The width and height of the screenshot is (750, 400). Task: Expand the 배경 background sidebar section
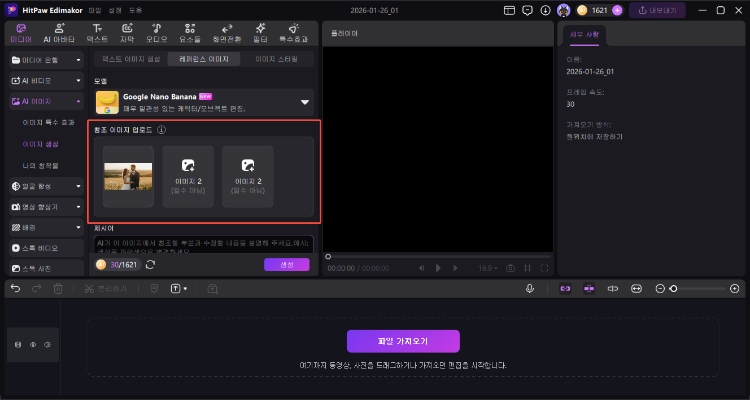(46, 228)
